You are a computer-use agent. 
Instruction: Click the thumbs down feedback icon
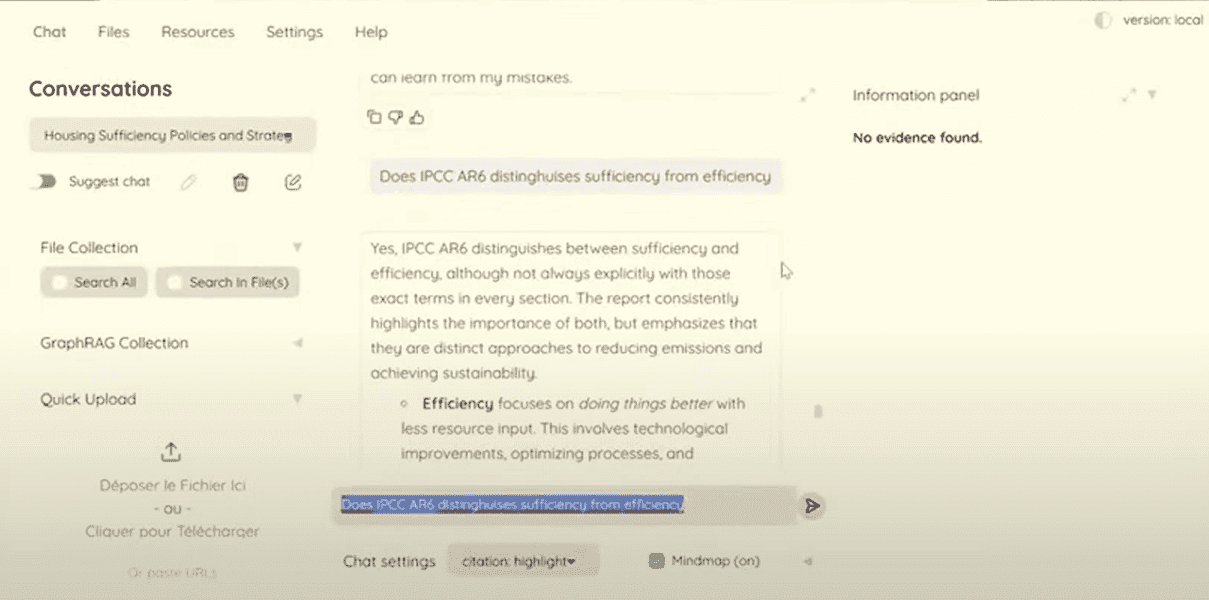point(395,117)
